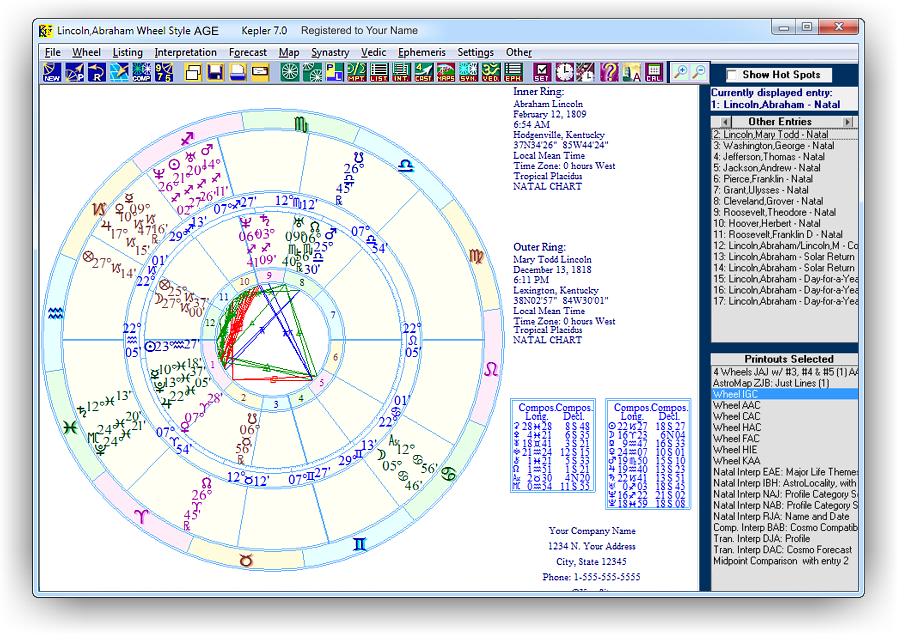This screenshot has height=634, width=897.
Task: Click the atlas A toolbar icon
Action: pos(631,73)
